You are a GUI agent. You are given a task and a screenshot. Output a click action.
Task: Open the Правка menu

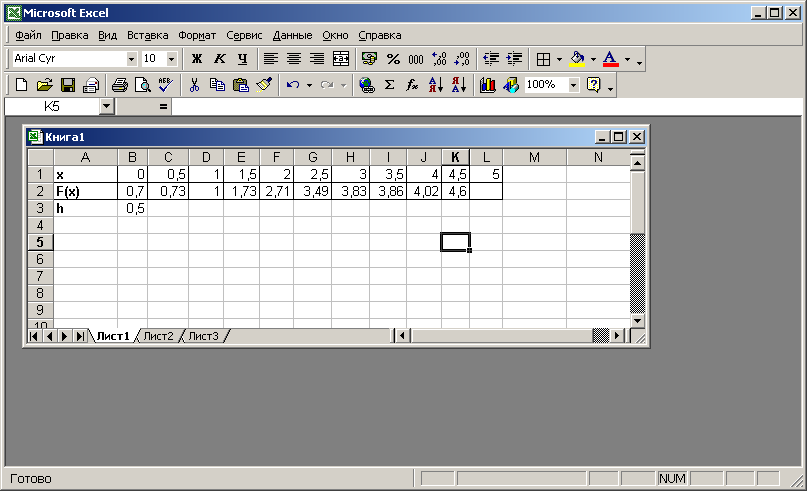(x=69, y=35)
